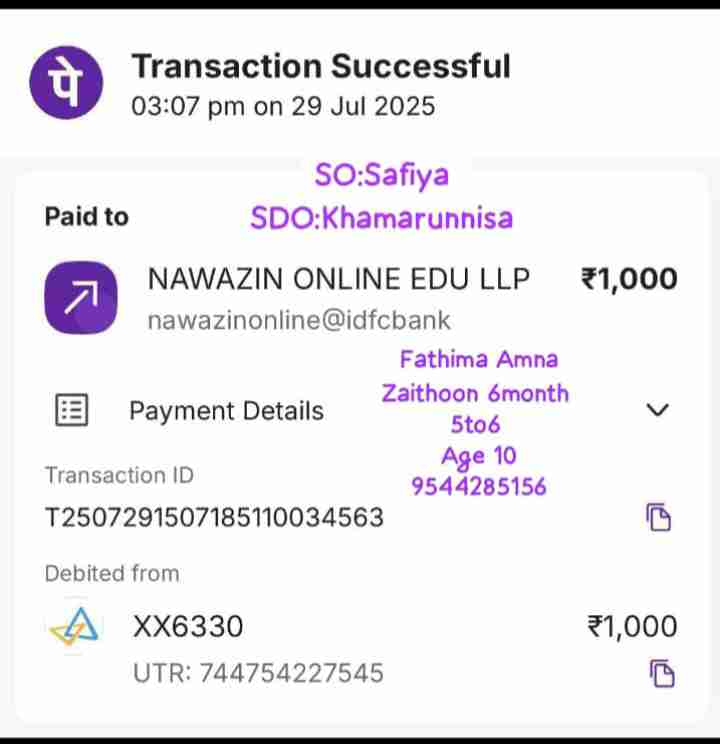The image size is (720, 744).
Task: Select the transaction ID T2507291507185110034563
Action: point(214,517)
